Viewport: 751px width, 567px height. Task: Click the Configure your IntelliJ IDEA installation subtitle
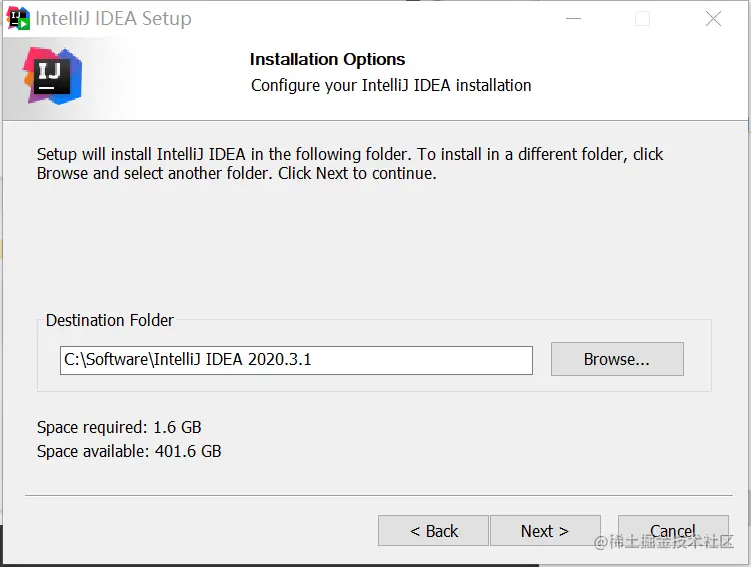(391, 85)
